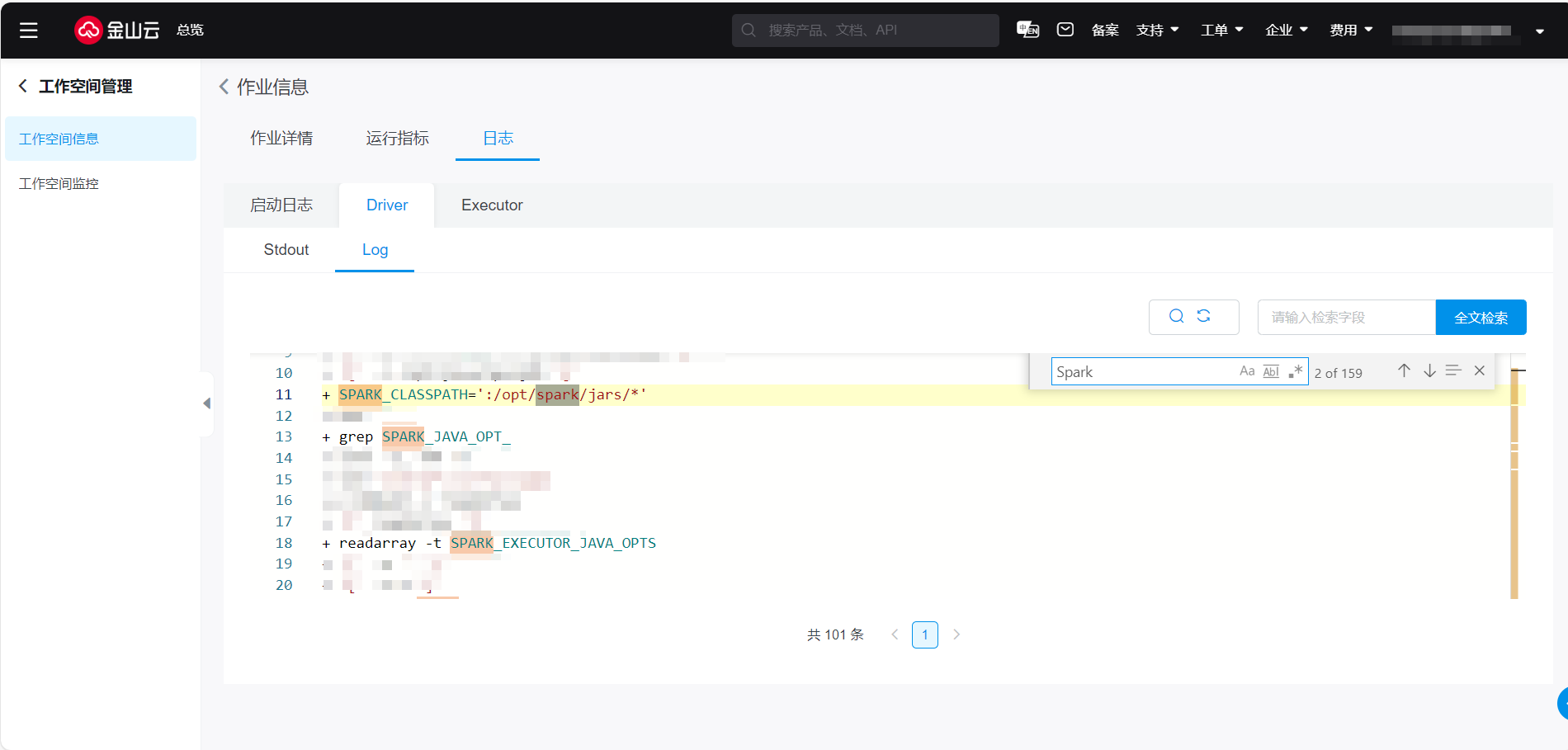Toggle Match Whole Word in the find widget
The width and height of the screenshot is (1568, 750).
point(1271,371)
